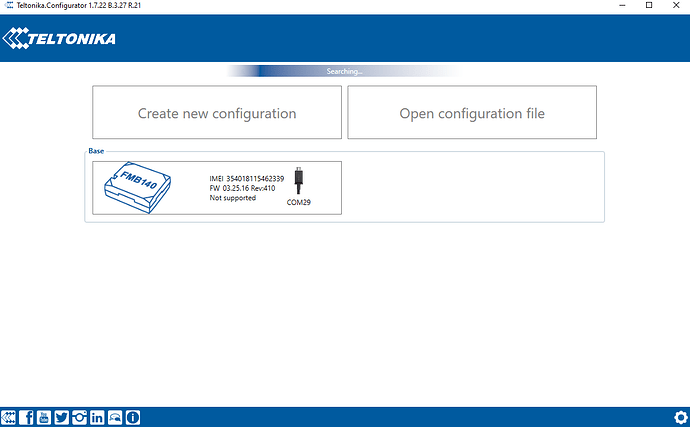The height and width of the screenshot is (427, 690).
Task: Open the YouTube icon in footer
Action: tap(44, 417)
